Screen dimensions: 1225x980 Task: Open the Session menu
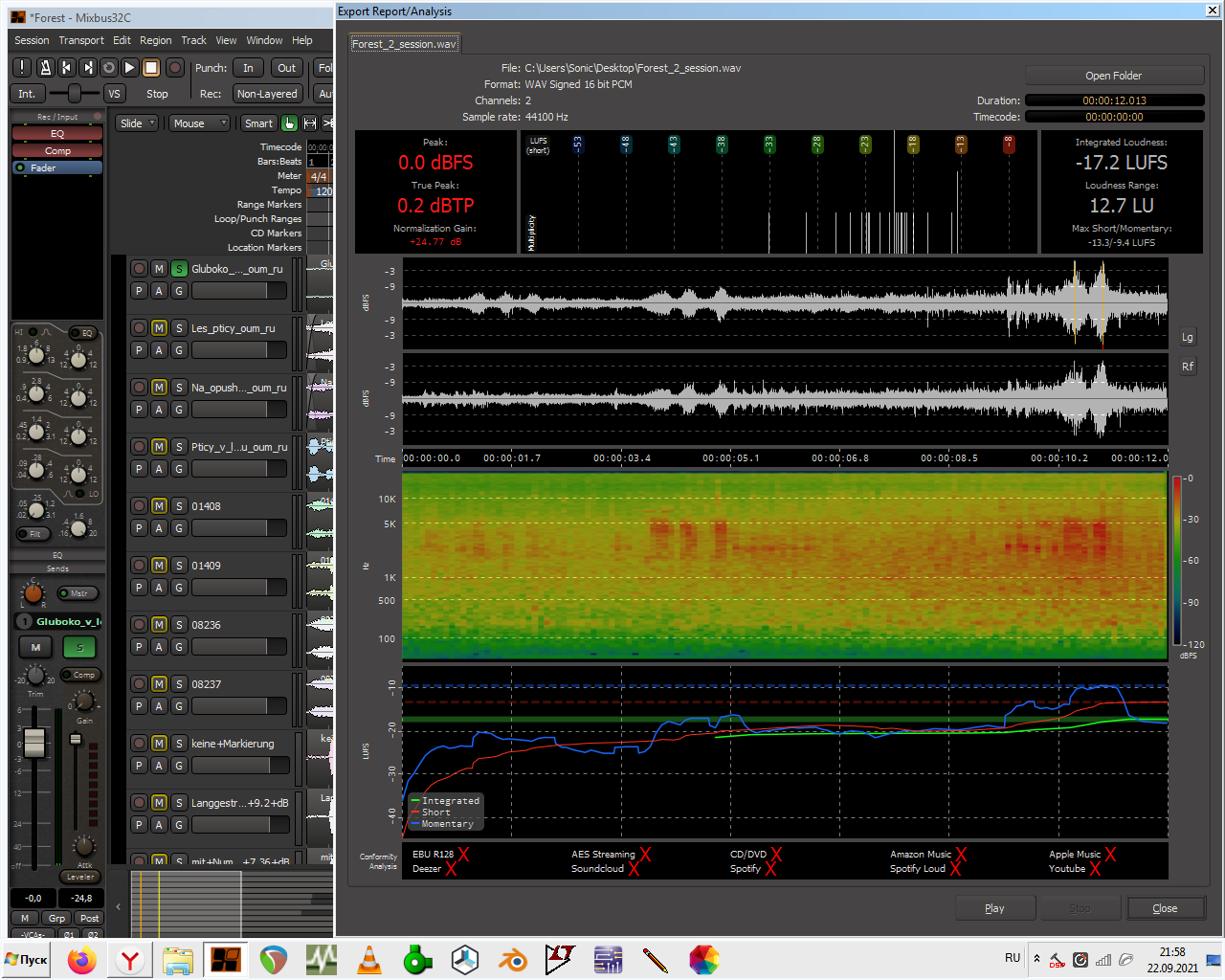click(x=32, y=40)
